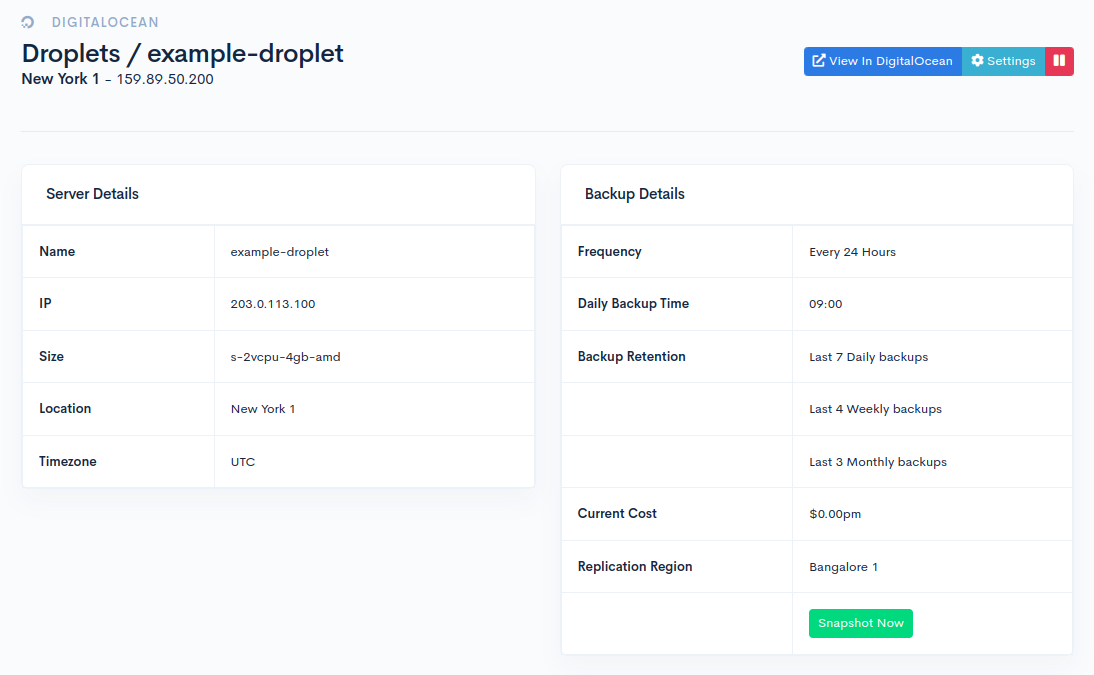Click the Every 24 Hours frequency value
The width and height of the screenshot is (1094, 675).
click(852, 251)
